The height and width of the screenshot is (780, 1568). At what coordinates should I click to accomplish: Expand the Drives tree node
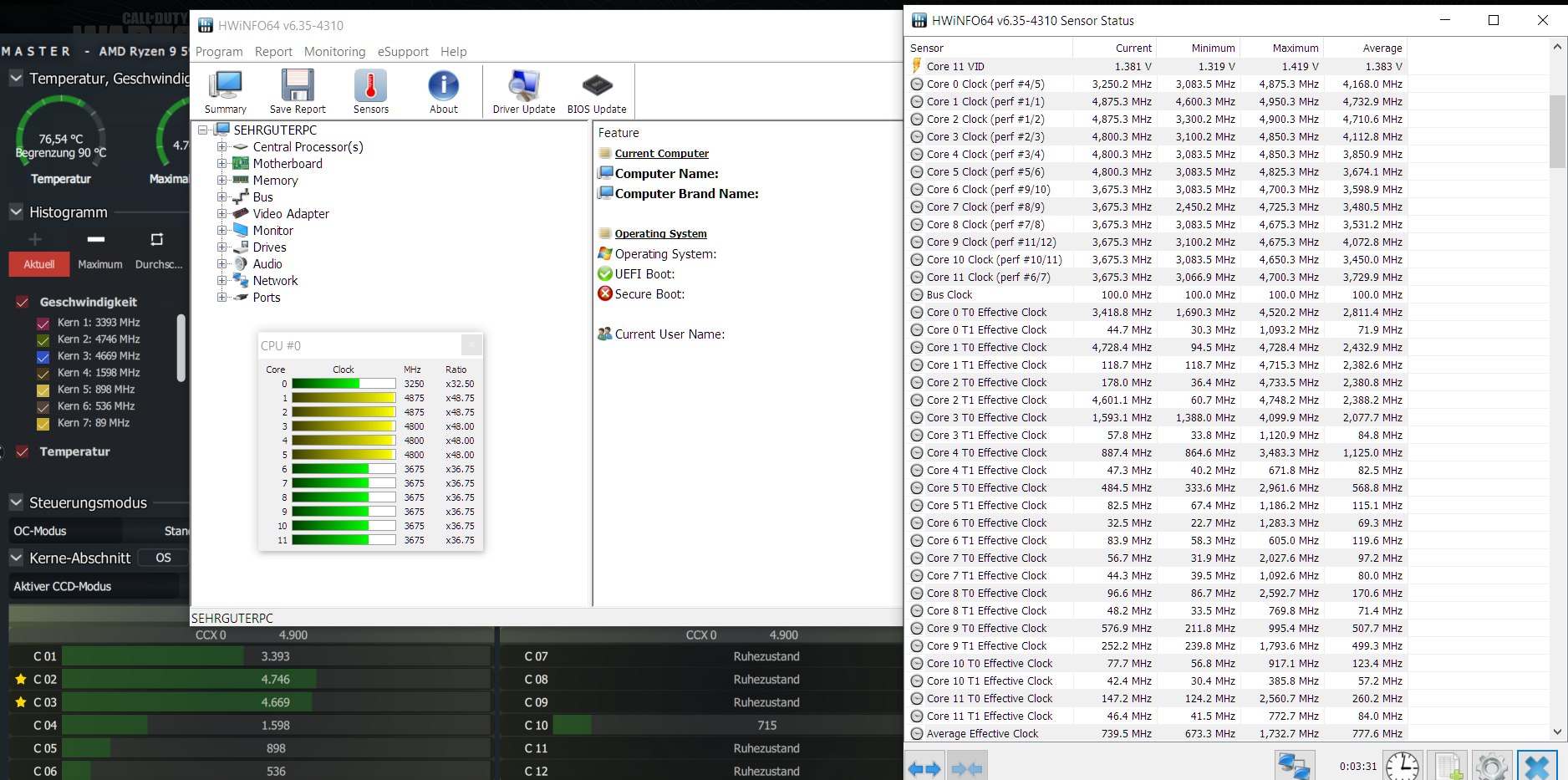pos(221,247)
